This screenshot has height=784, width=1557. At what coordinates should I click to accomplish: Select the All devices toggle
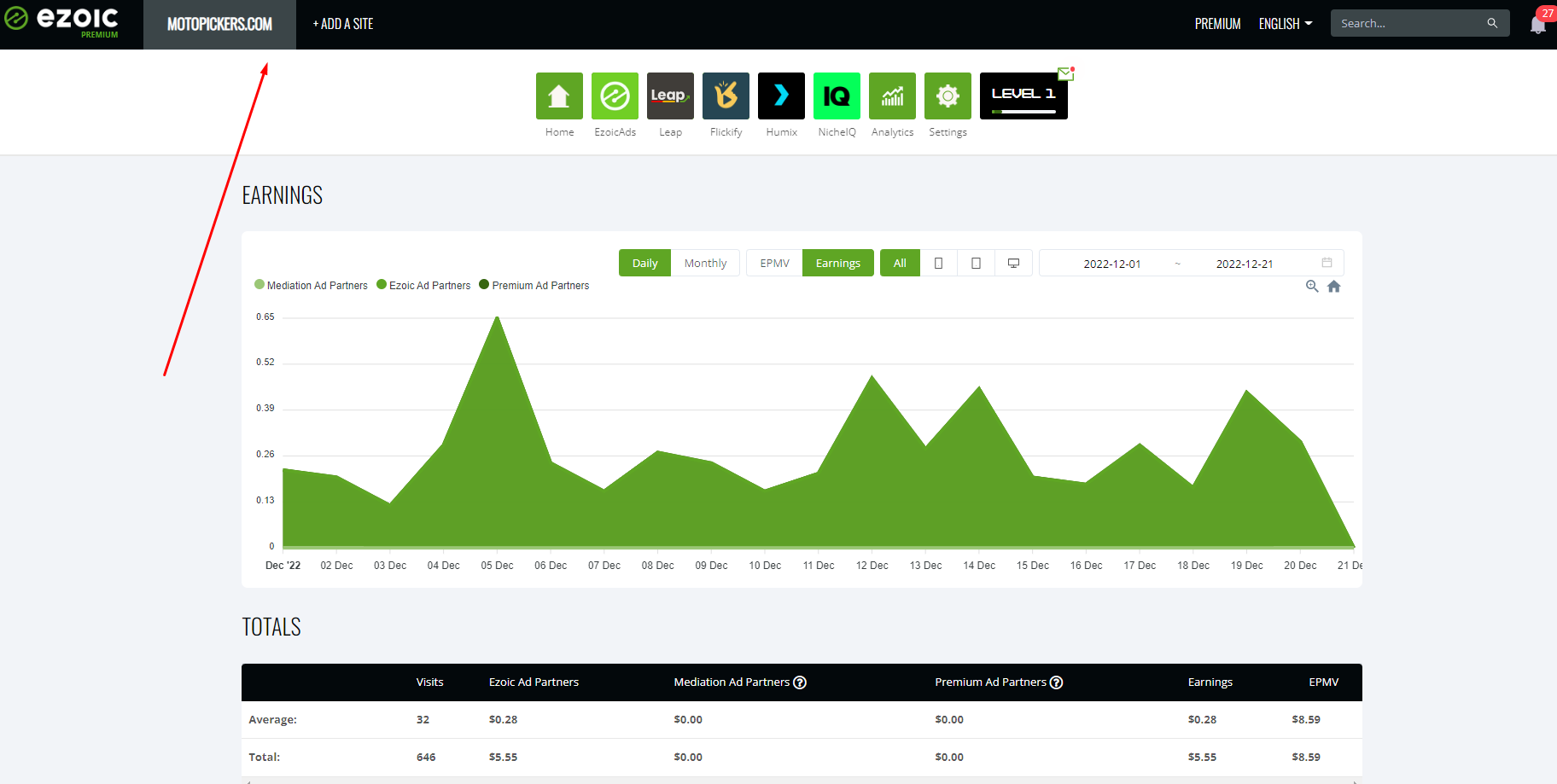pyautogui.click(x=900, y=263)
